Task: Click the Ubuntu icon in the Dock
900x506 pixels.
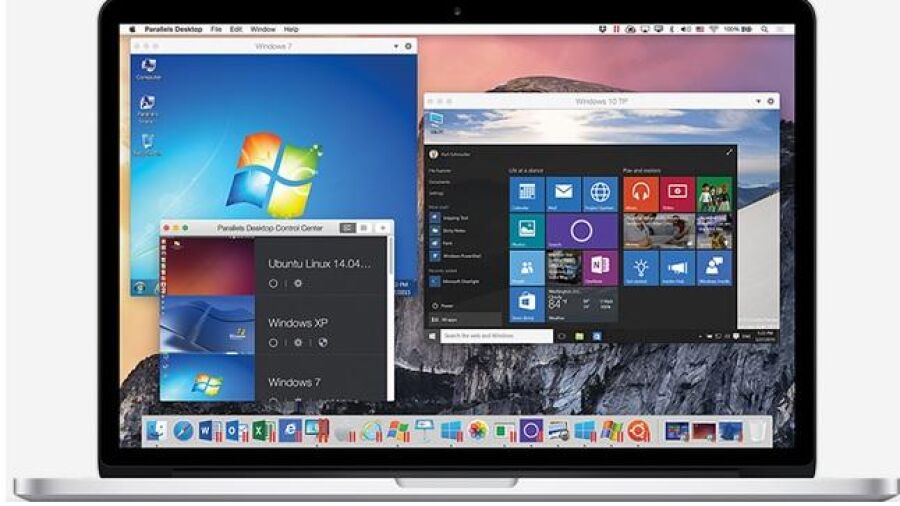Action: tap(638, 431)
